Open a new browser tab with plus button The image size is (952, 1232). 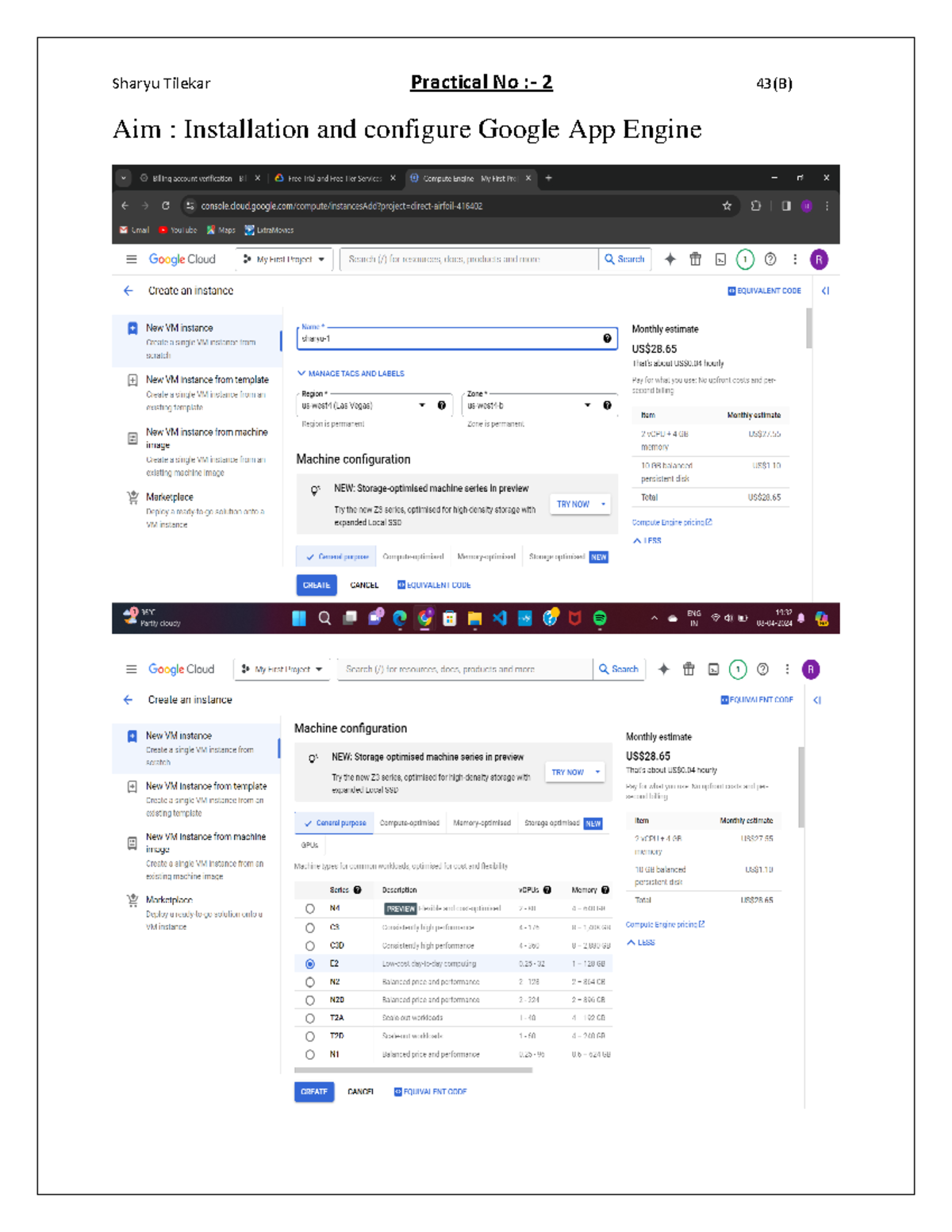tap(548, 178)
